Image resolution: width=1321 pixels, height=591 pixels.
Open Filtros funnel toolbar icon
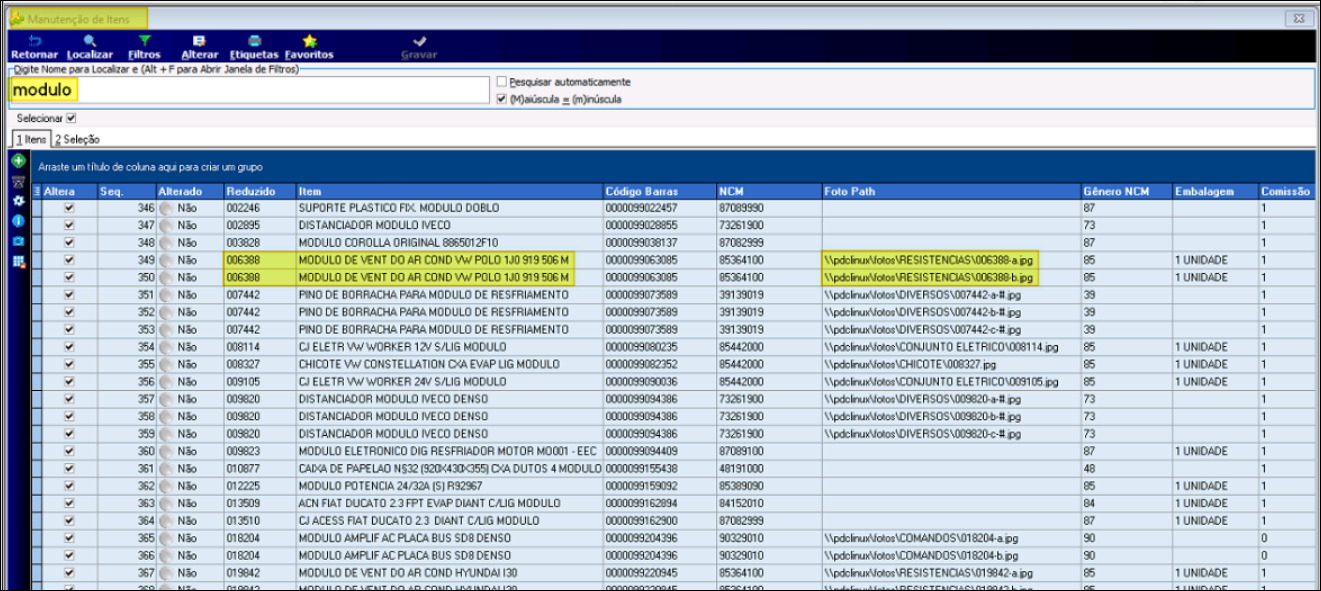[x=145, y=41]
